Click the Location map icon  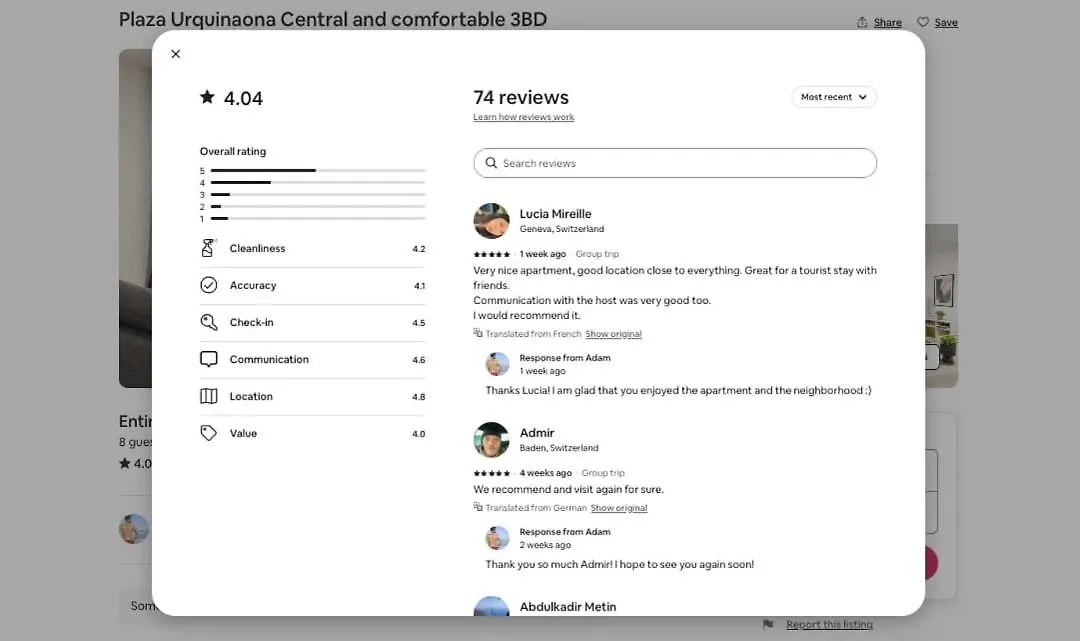(x=208, y=396)
